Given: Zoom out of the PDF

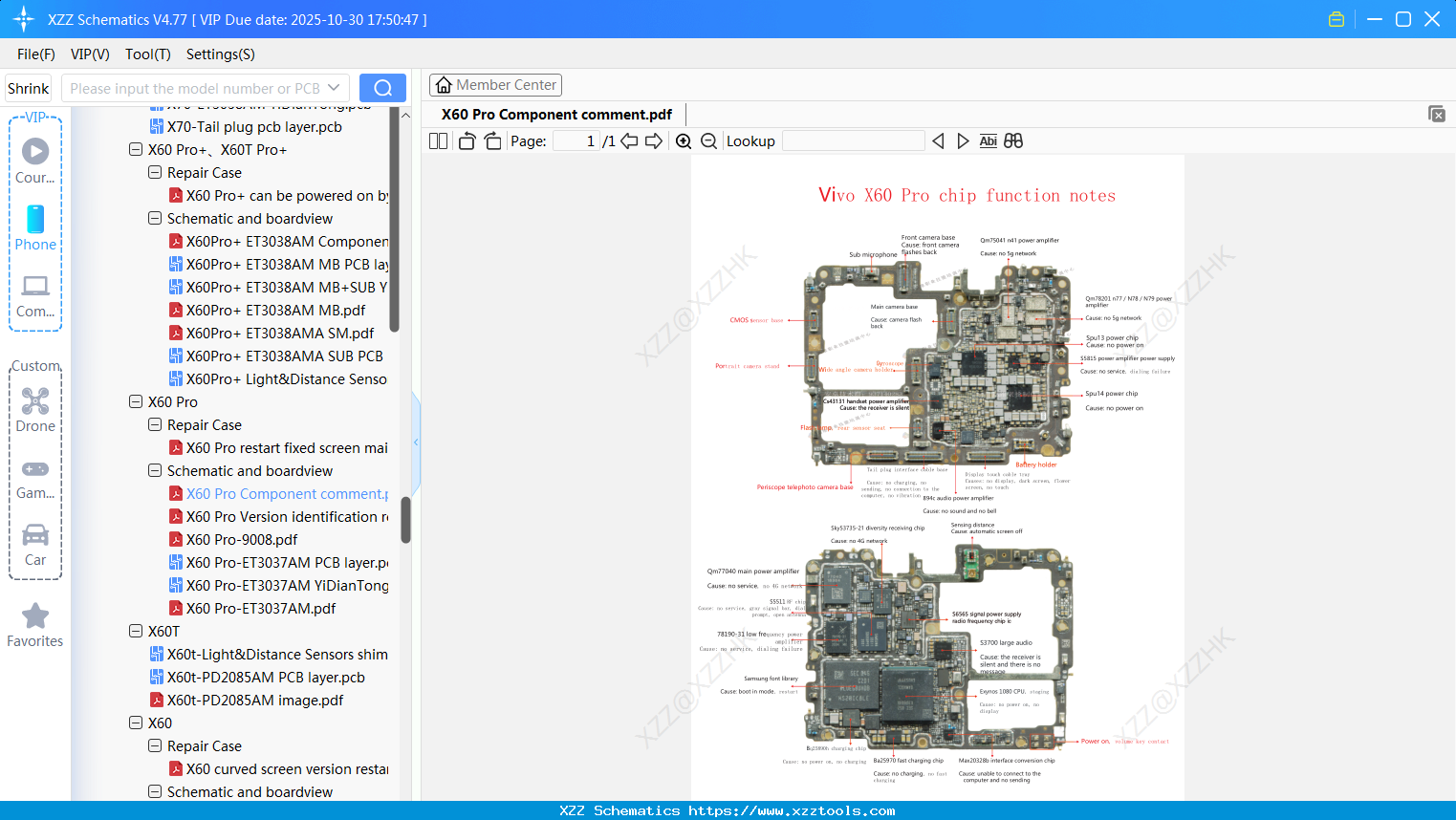Looking at the screenshot, I should [709, 141].
